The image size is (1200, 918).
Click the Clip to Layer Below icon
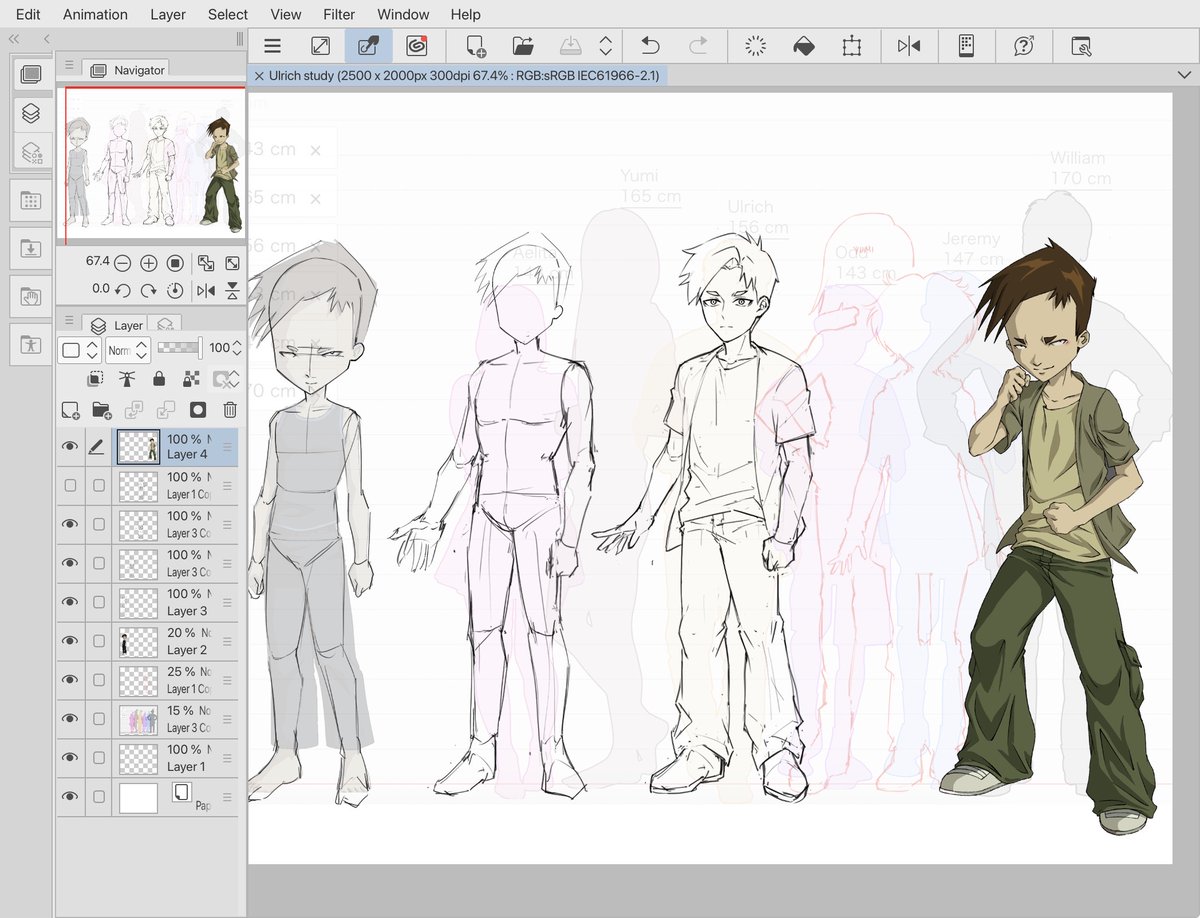94,379
